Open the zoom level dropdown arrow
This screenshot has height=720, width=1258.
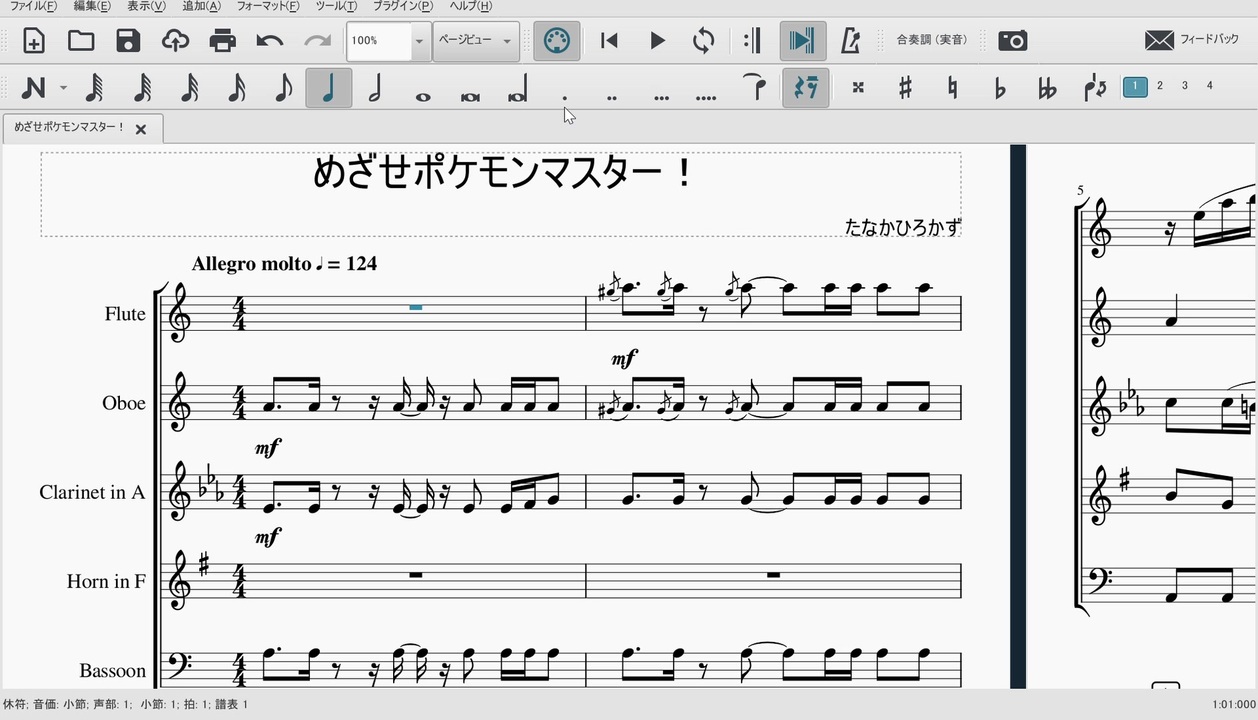[x=420, y=41]
